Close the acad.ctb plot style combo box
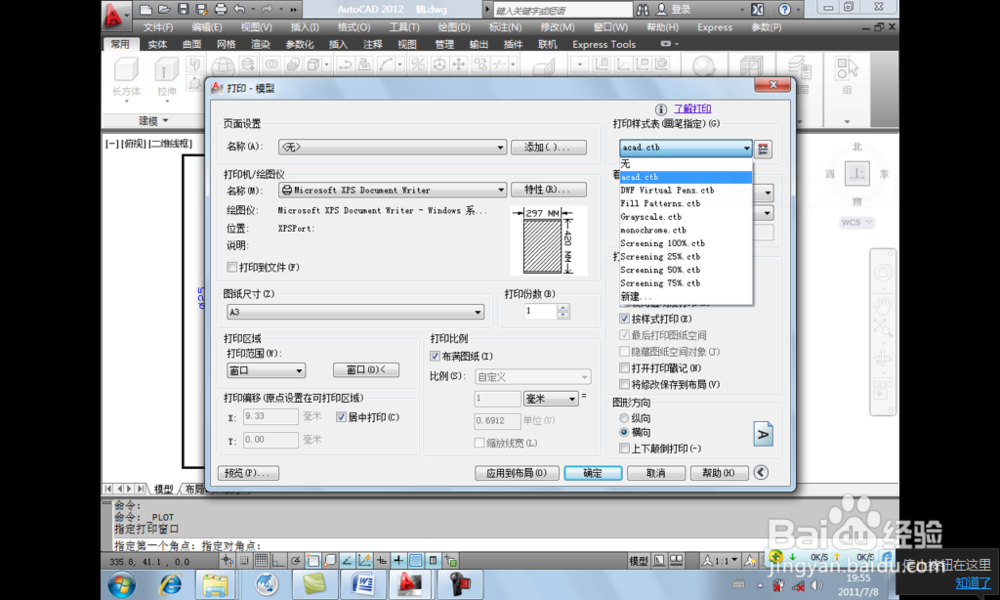1000x600 pixels. (686, 147)
